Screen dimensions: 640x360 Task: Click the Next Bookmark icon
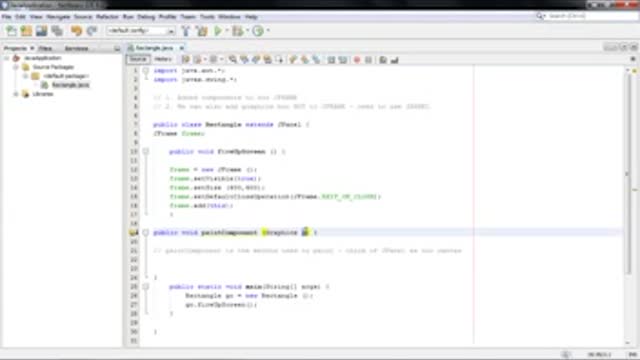point(305,60)
